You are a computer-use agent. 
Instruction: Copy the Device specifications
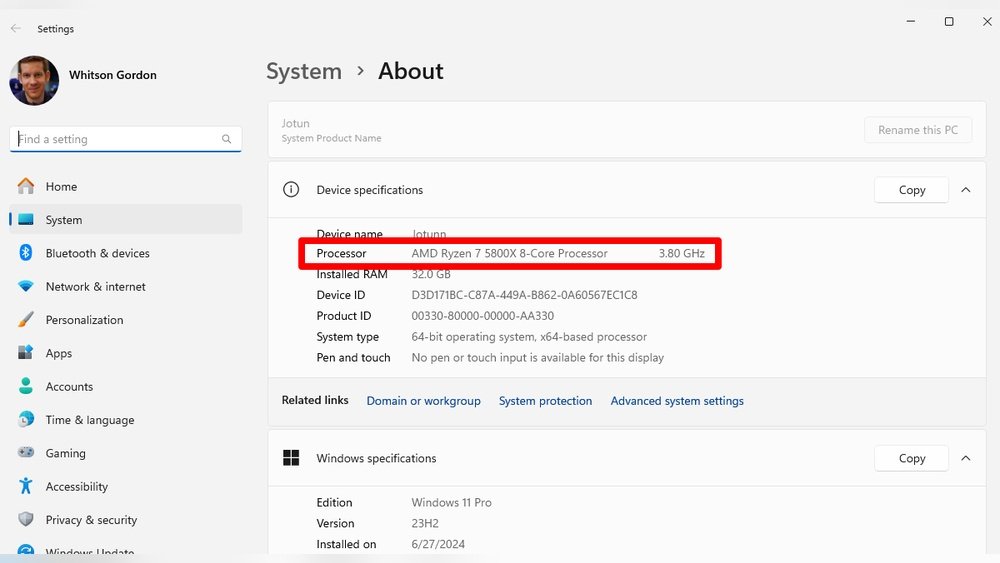tap(911, 190)
